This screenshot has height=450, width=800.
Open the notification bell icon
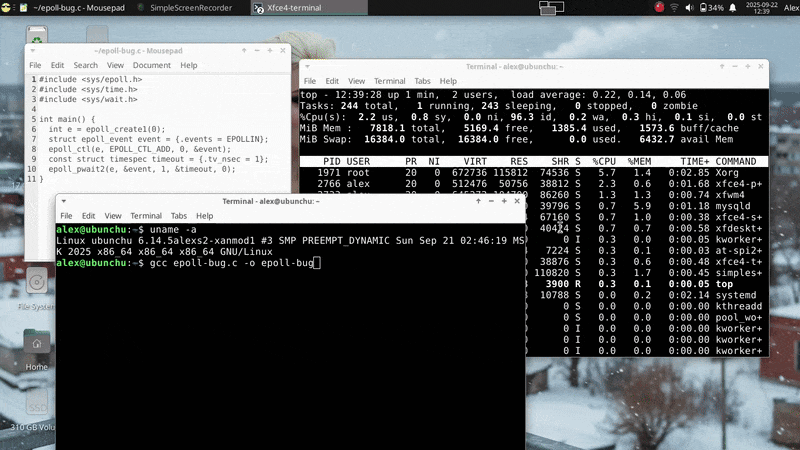coord(733,8)
